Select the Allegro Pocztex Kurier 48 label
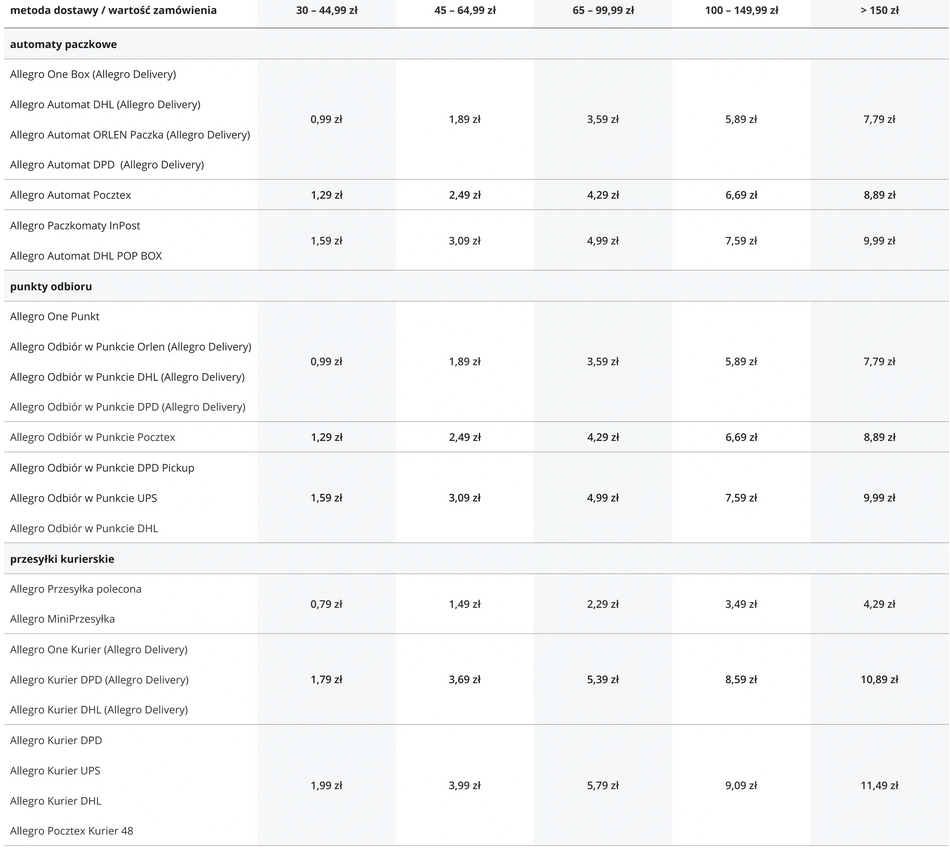The image size is (950, 850). coord(71,831)
